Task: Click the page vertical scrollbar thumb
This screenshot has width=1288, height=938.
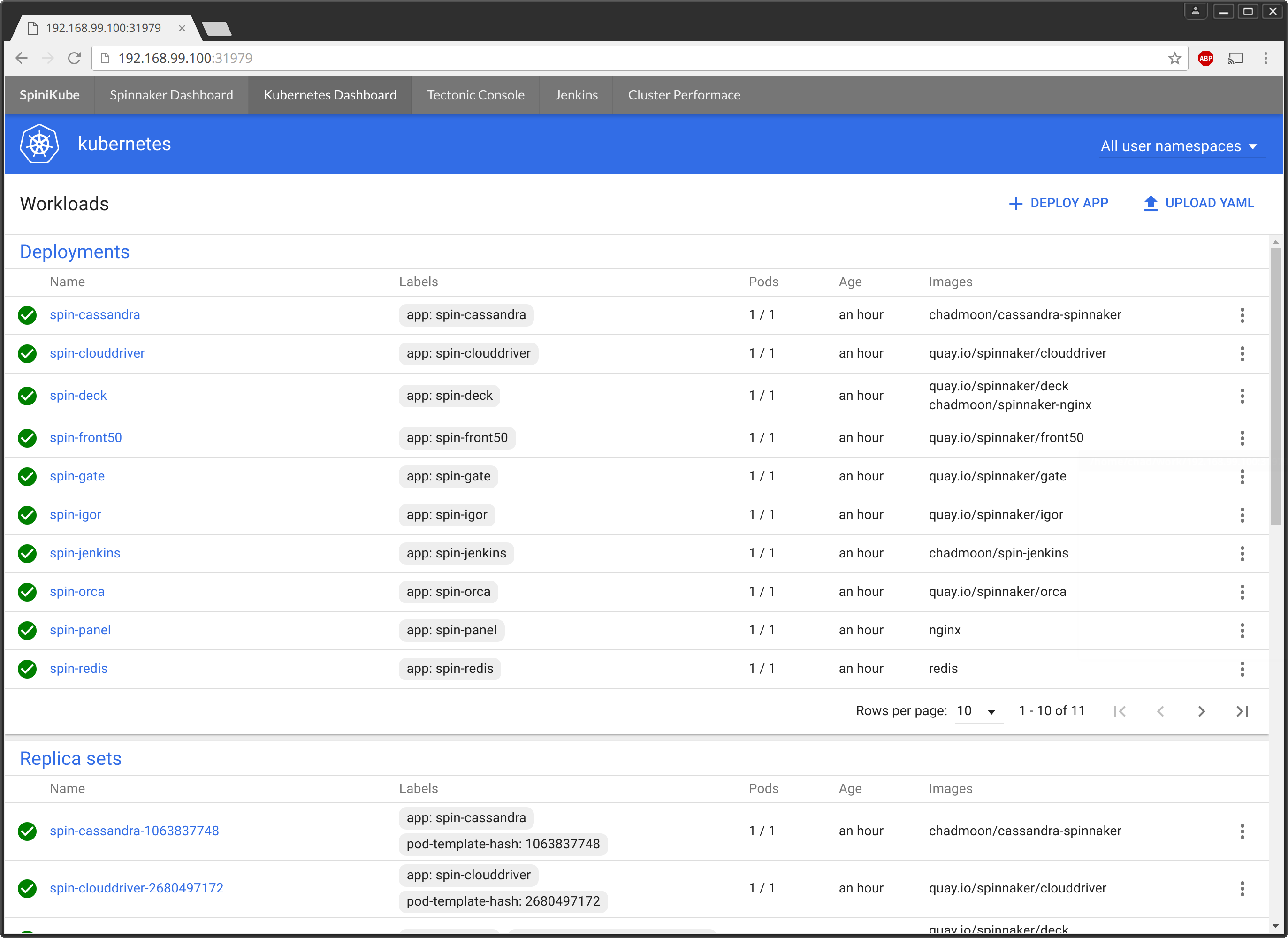Action: 1275,386
